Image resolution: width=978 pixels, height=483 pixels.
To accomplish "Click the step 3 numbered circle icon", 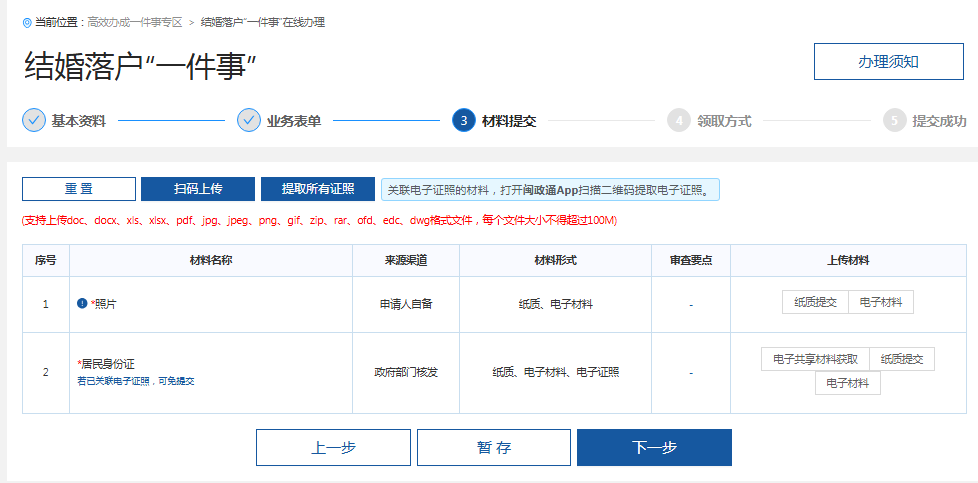I will 463,121.
